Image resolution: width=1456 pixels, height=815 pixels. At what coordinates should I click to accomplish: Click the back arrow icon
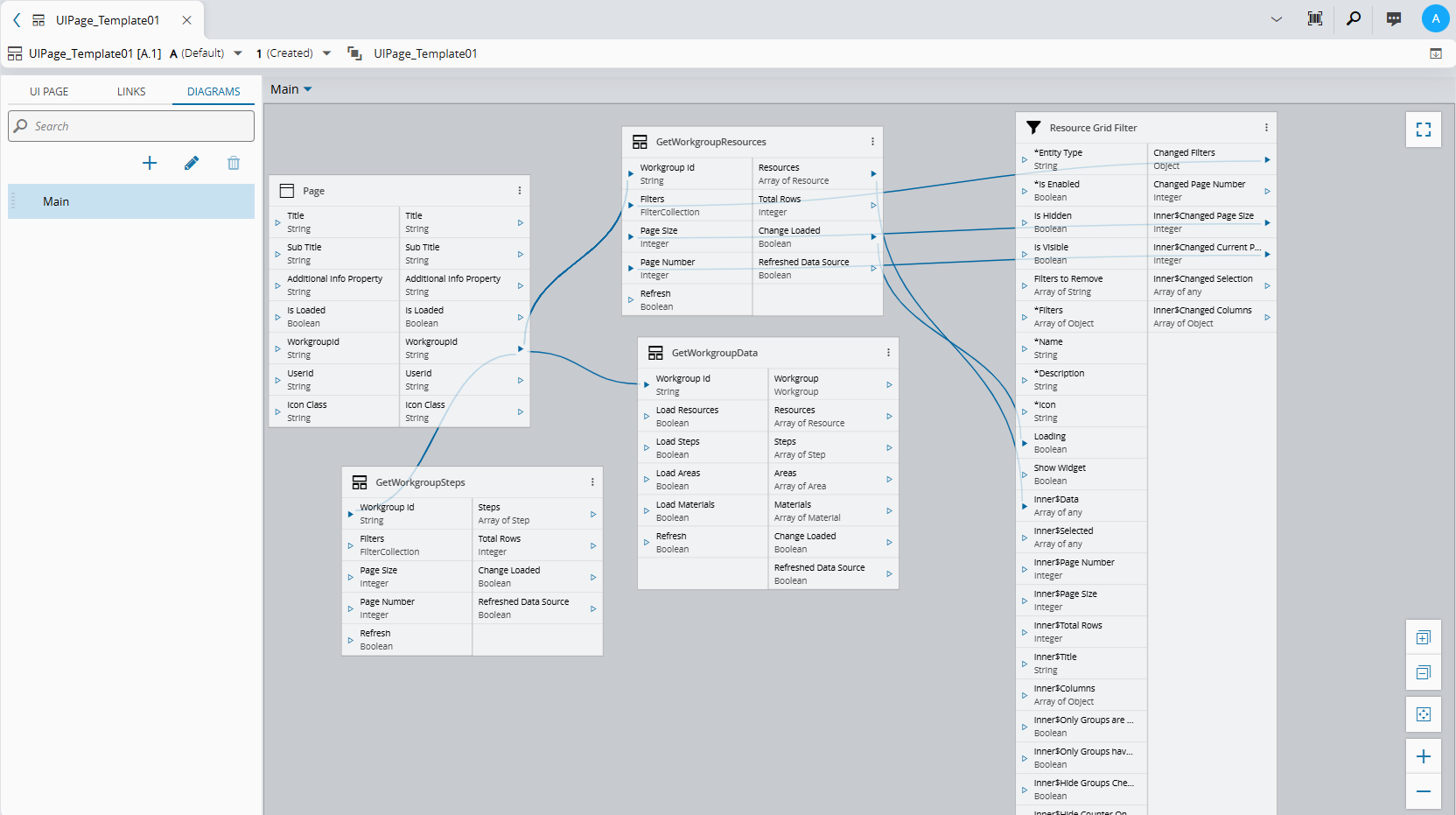[x=16, y=20]
